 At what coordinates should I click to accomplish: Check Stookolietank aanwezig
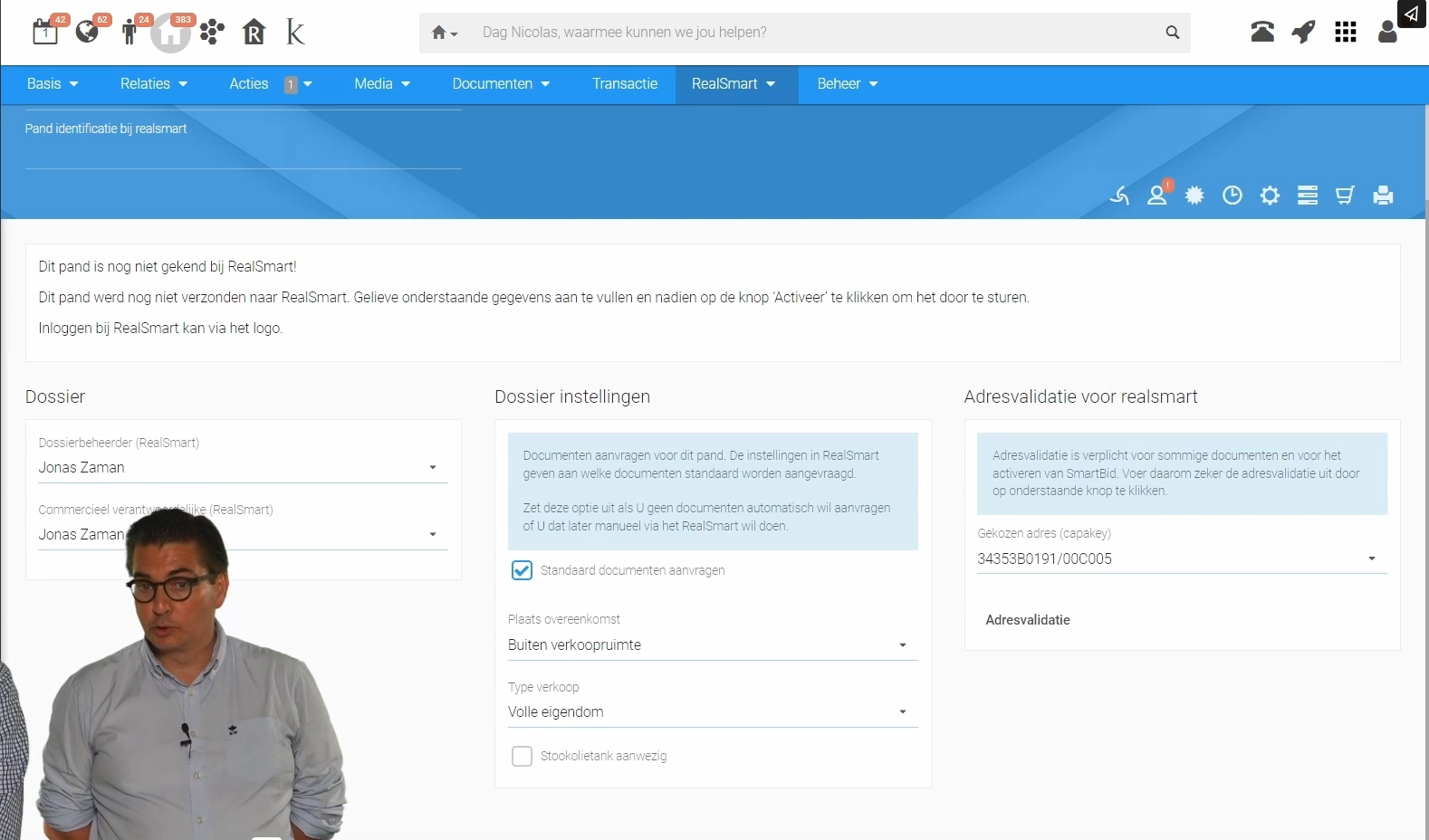[522, 756]
